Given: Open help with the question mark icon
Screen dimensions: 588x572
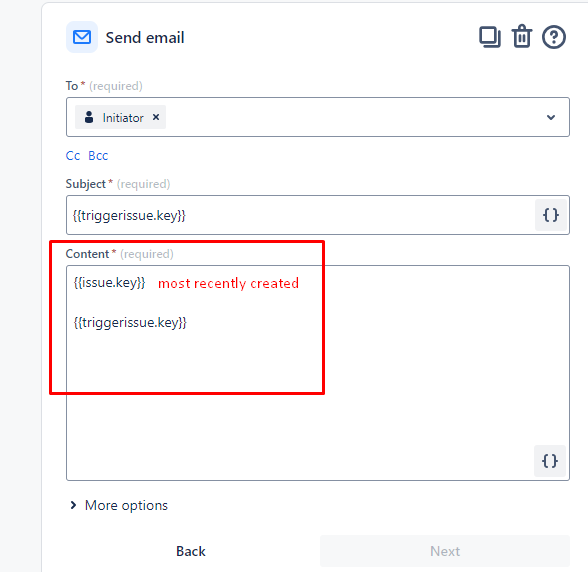Looking at the screenshot, I should pos(554,37).
